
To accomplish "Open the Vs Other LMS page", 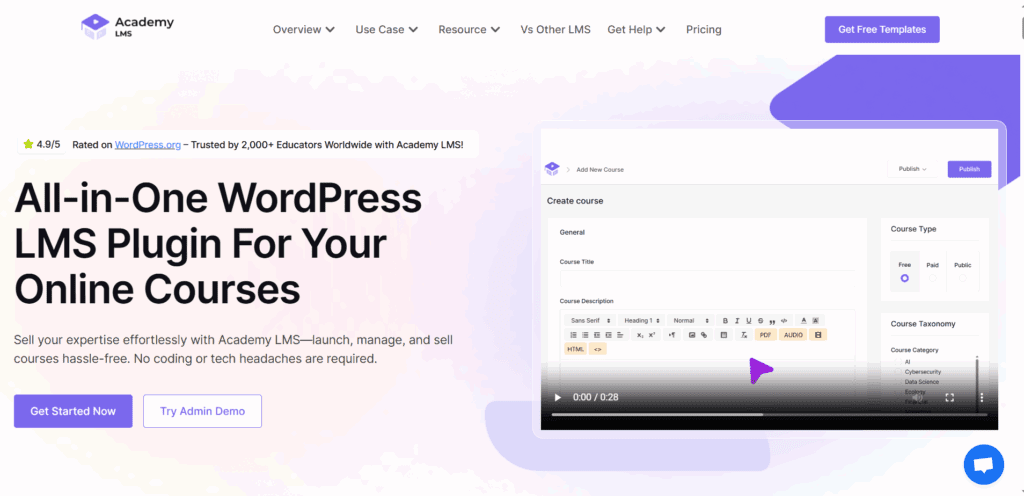I will 555,29.
